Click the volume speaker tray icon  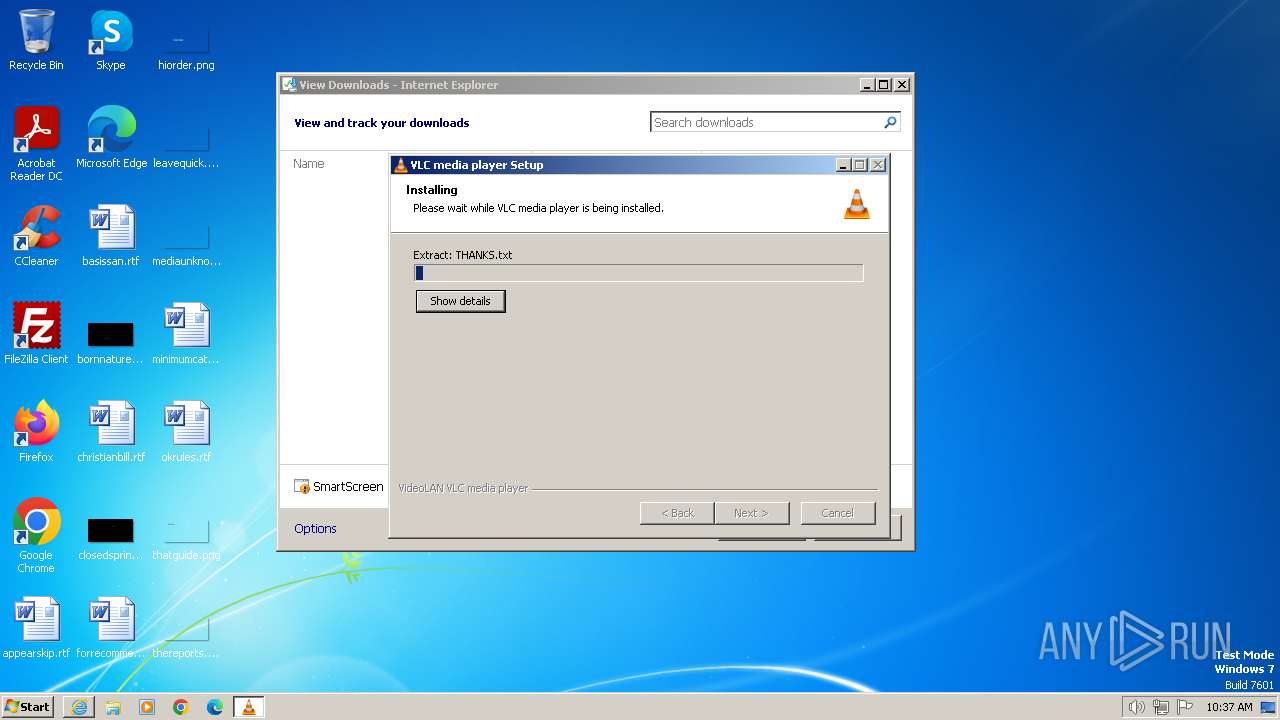tap(1136, 707)
